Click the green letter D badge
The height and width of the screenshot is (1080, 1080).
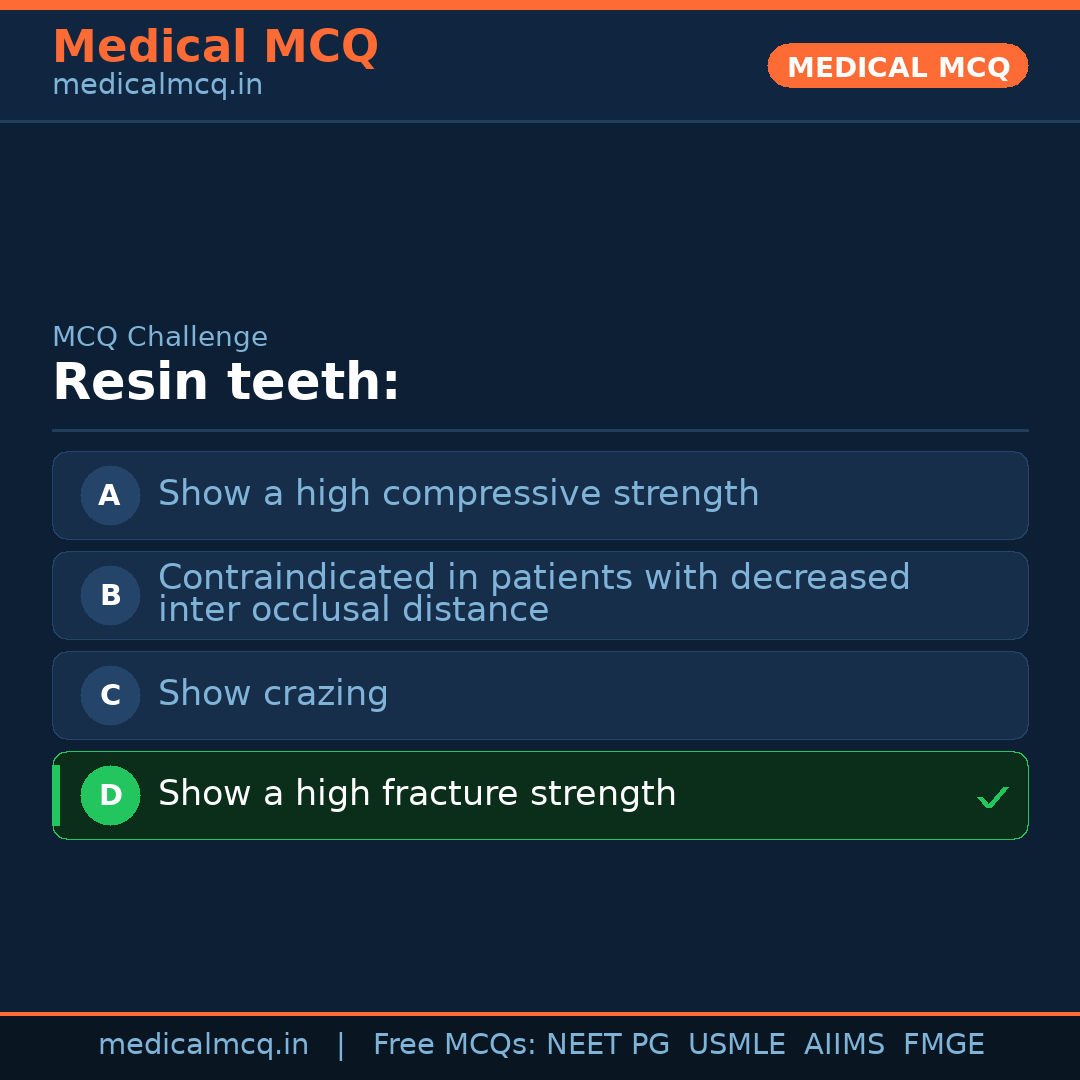(x=110, y=795)
